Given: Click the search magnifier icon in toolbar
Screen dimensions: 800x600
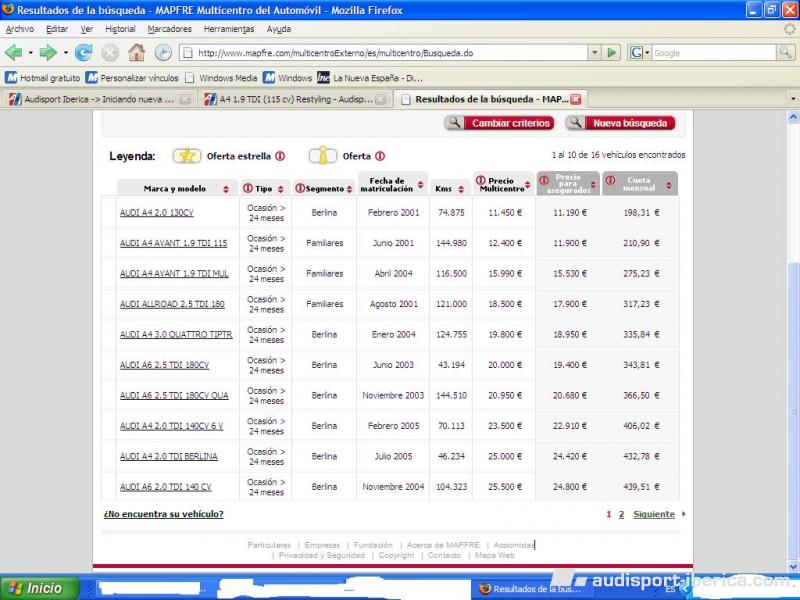Looking at the screenshot, I should [x=785, y=53].
